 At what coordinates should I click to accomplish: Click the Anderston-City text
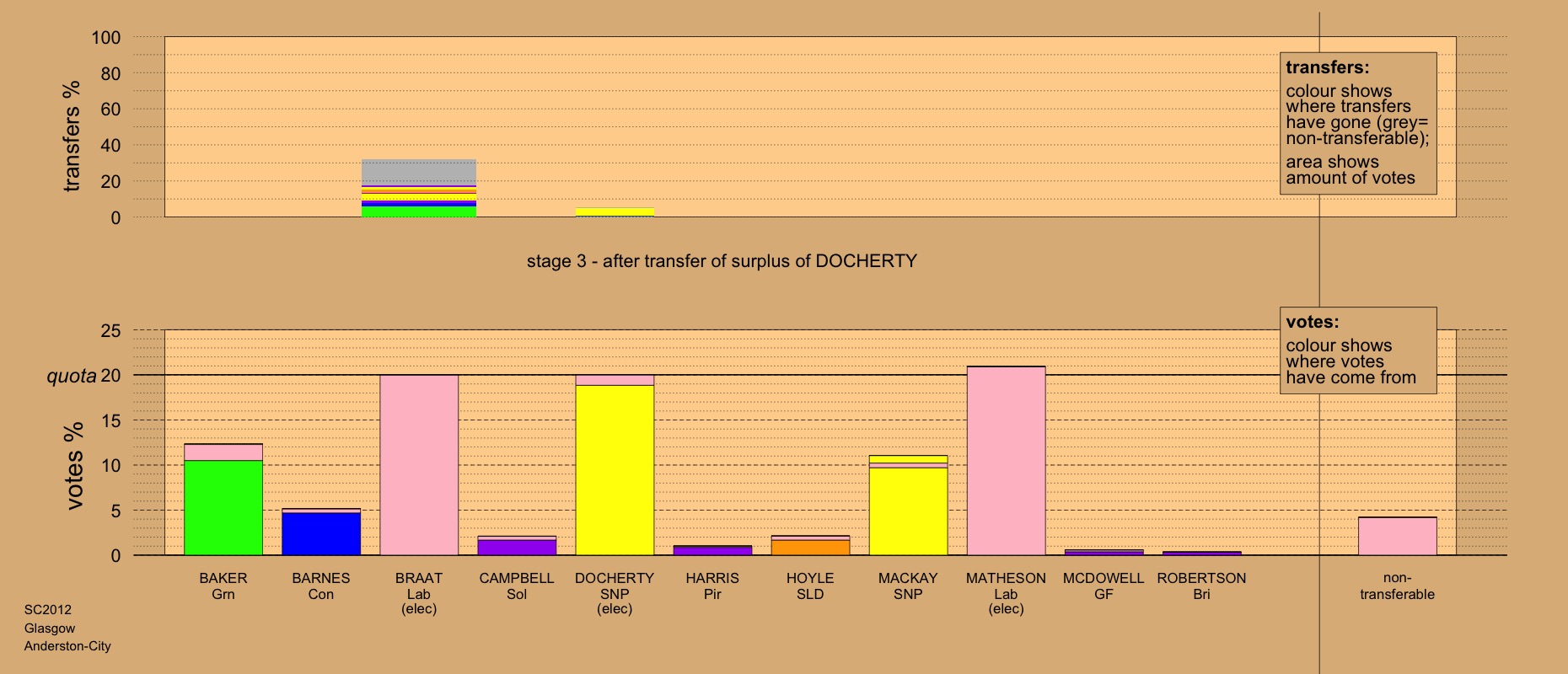pos(67,646)
